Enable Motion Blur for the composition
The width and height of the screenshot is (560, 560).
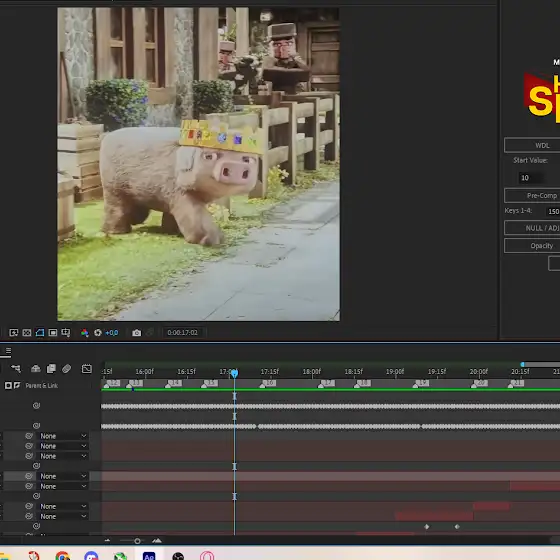click(66, 368)
